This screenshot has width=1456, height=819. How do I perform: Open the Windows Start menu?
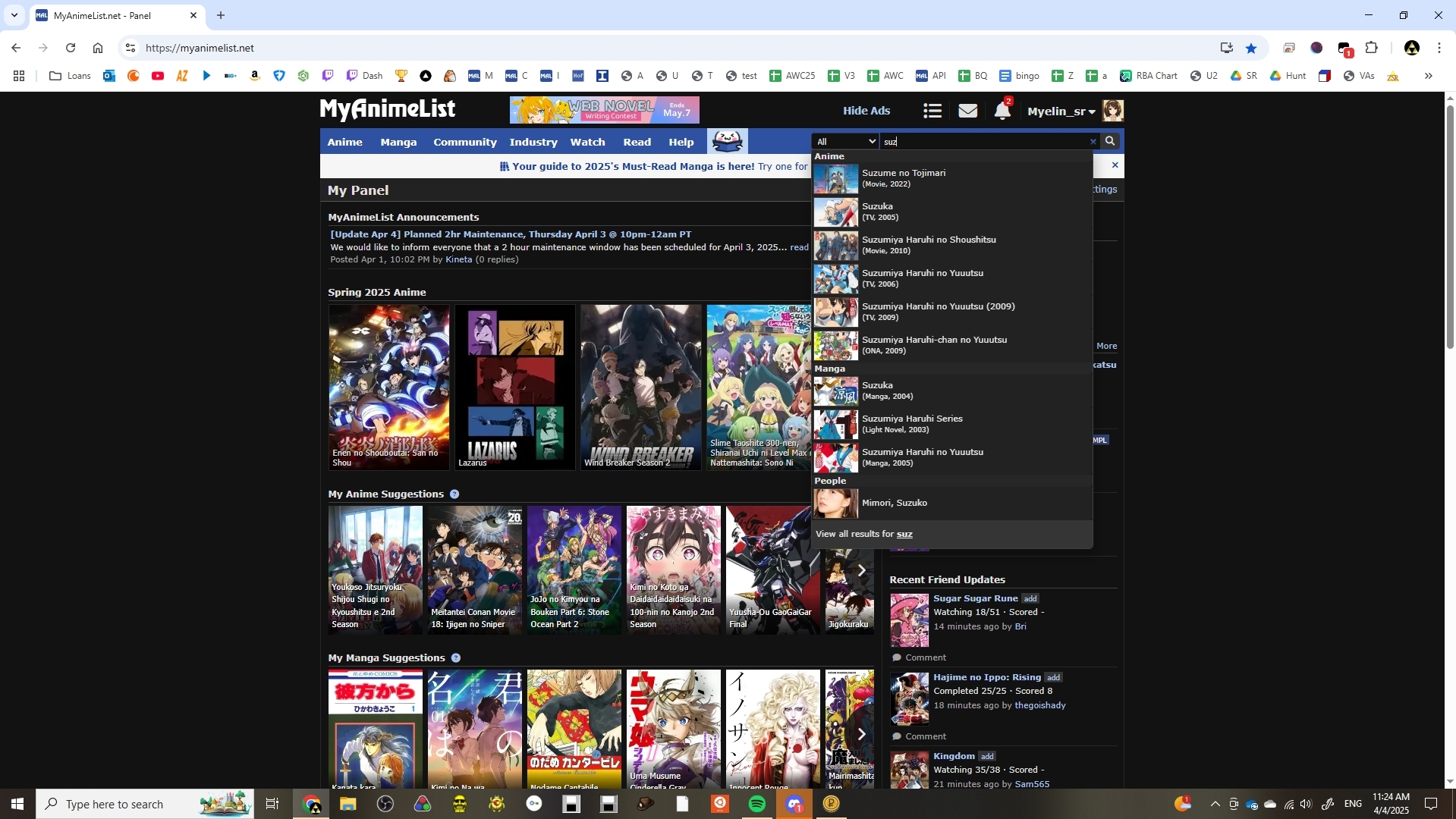tap(17, 804)
